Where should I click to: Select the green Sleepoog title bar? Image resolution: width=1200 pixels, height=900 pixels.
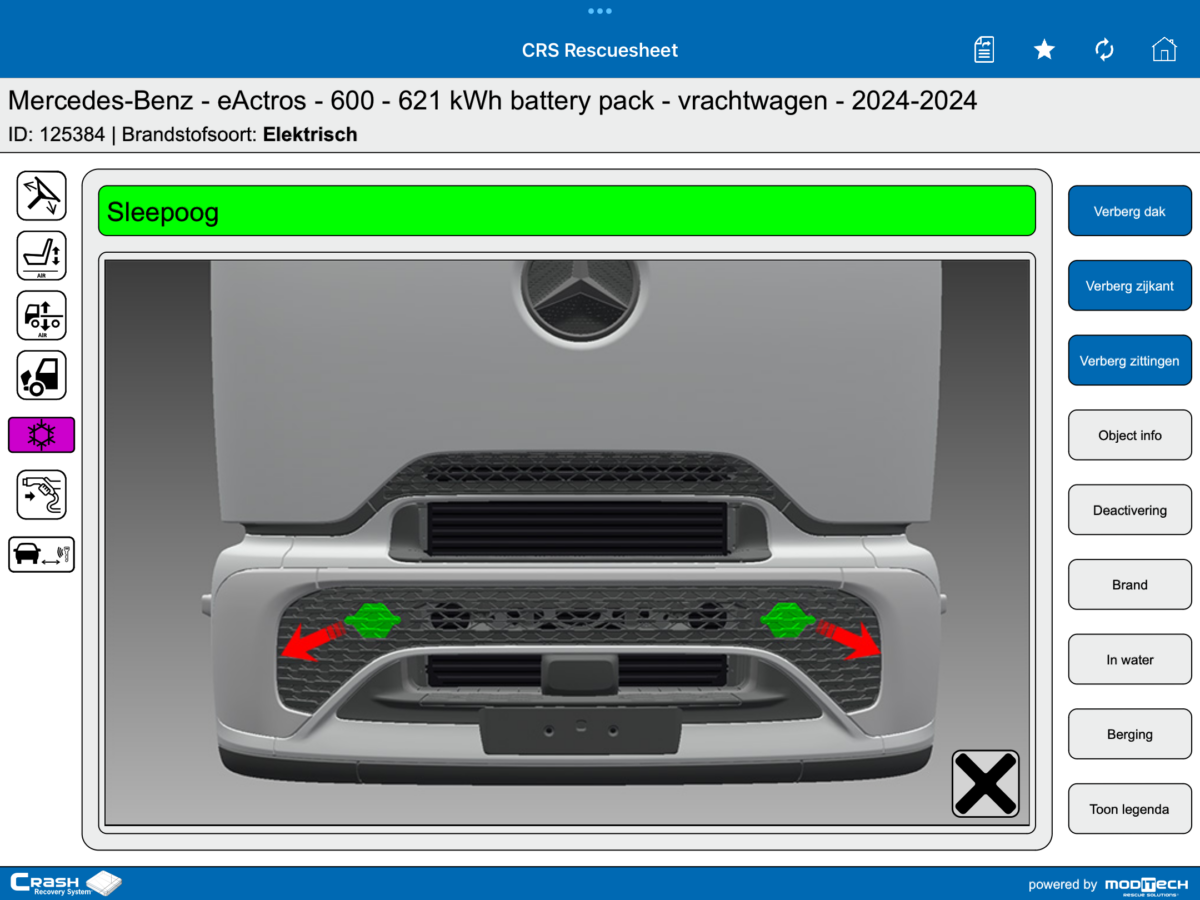pyautogui.click(x=567, y=211)
